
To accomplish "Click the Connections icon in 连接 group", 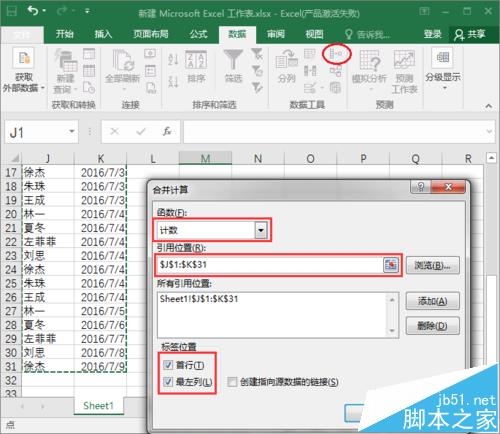I will 150,53.
